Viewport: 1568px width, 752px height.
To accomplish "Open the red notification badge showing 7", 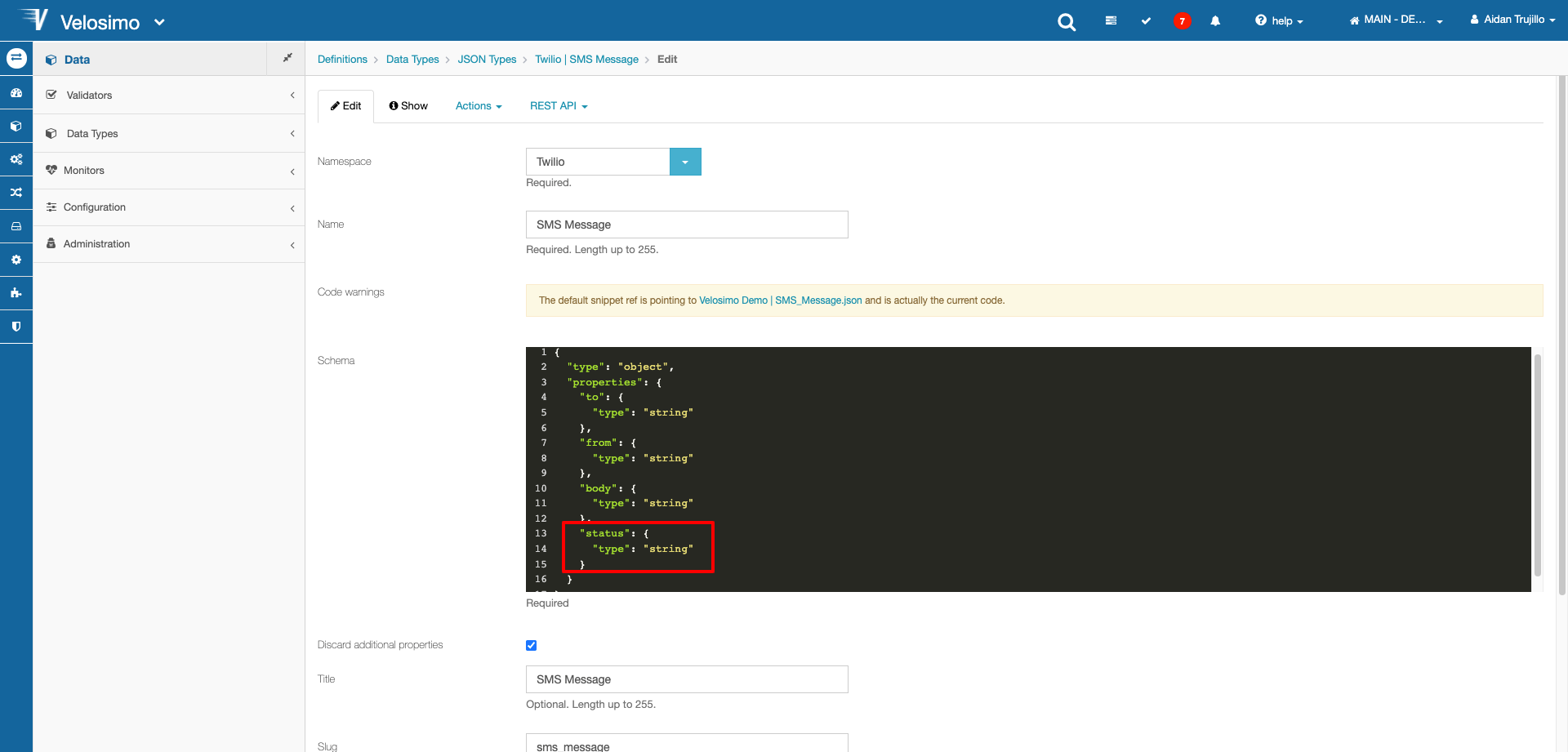I will tap(1182, 21).
